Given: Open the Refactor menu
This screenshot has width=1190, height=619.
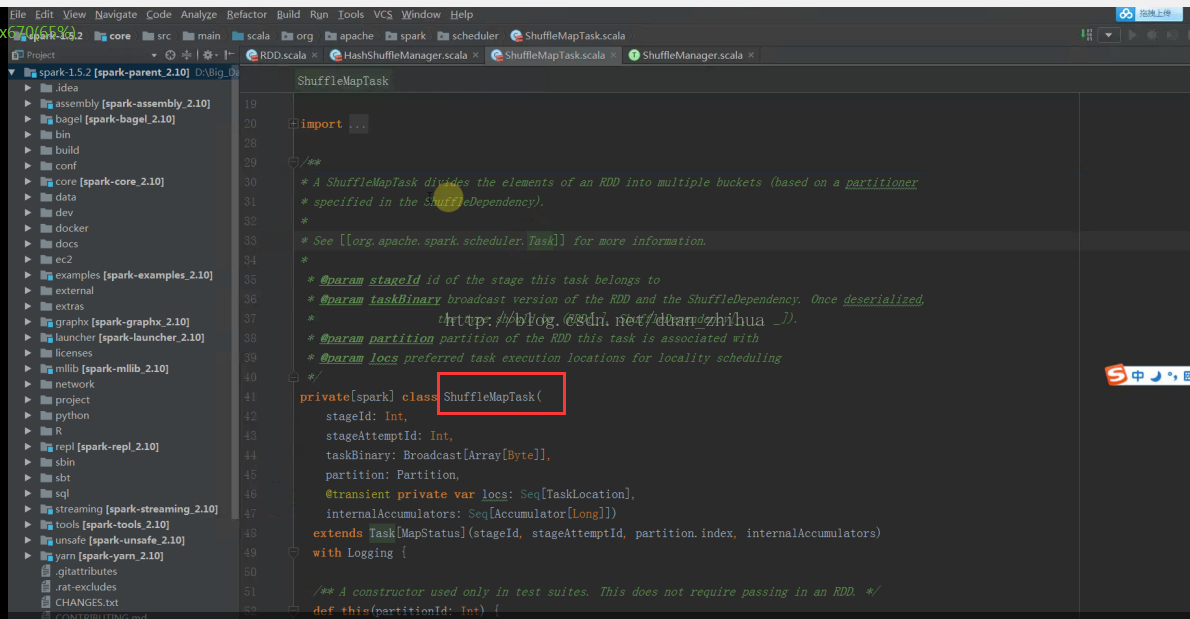Looking at the screenshot, I should 247,14.
